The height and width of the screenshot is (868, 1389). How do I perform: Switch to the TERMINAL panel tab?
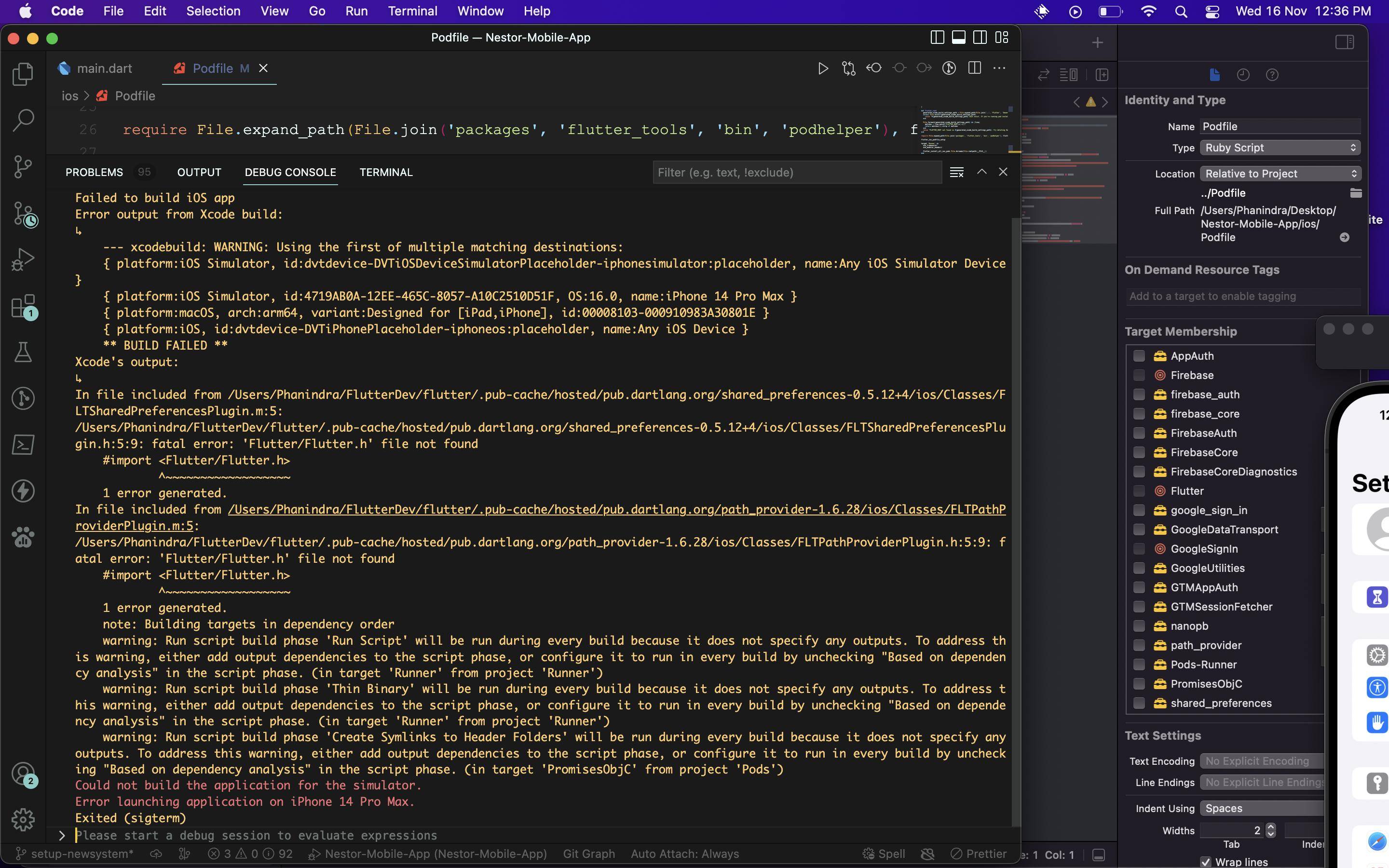point(386,172)
